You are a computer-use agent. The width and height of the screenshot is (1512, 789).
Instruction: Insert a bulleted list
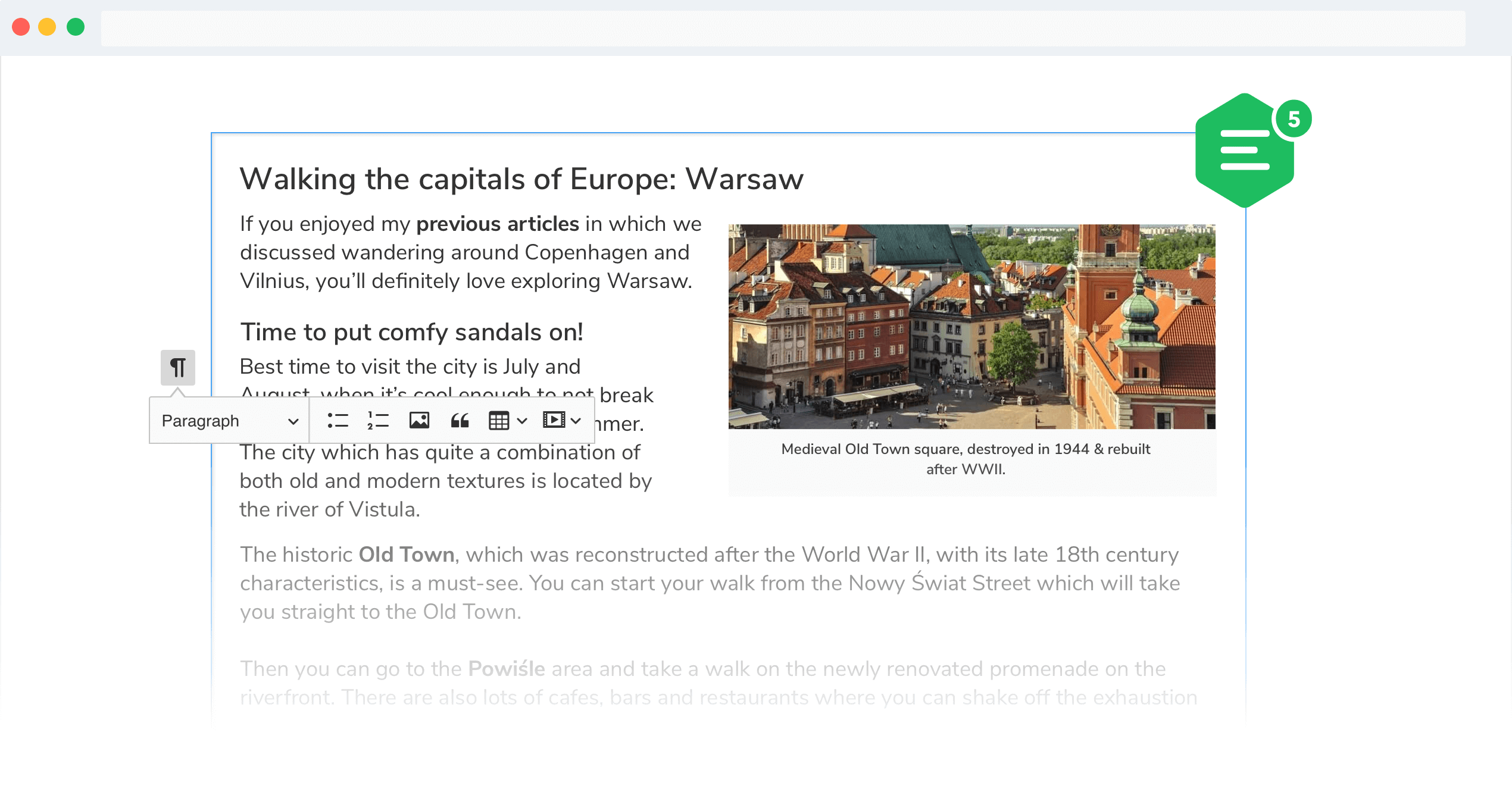(x=338, y=421)
